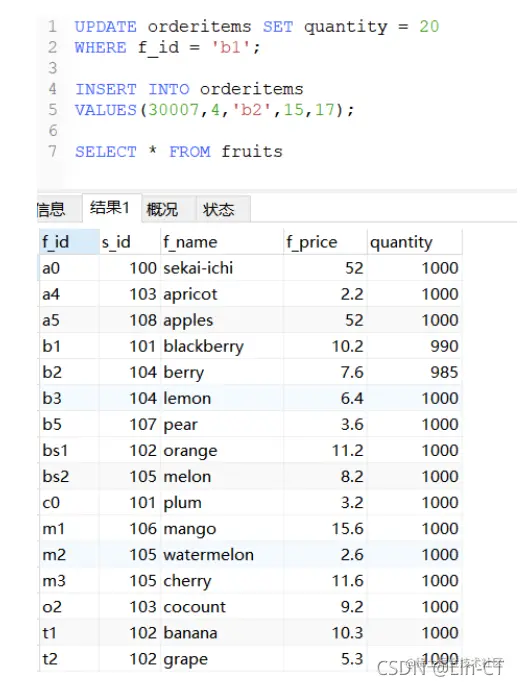This screenshot has height=686, width=520.
Task: Select the 'mango' cell
Action: point(222,528)
